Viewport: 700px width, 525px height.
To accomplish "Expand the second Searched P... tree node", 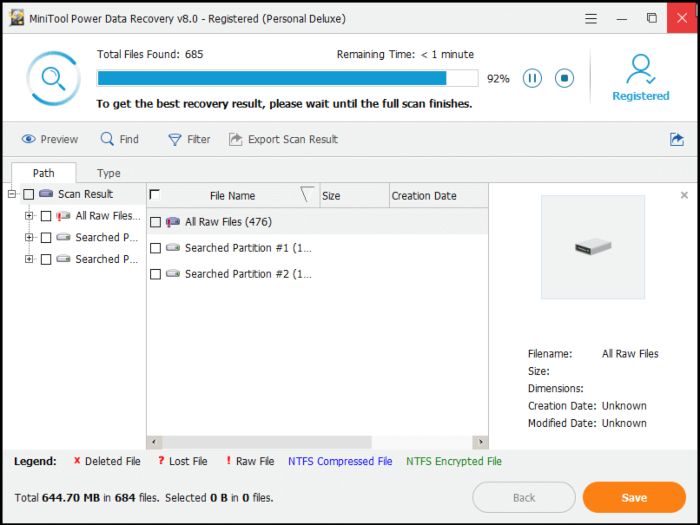I will 29,259.
